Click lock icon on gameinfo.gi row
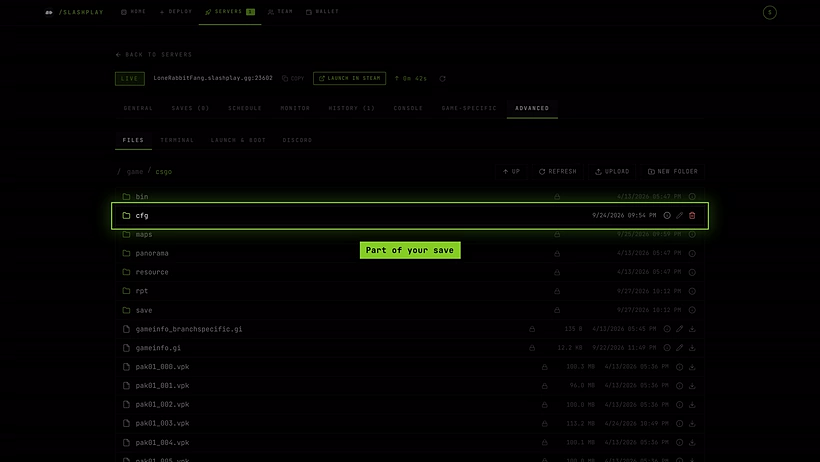Viewport: 820px width, 462px height. tap(532, 348)
